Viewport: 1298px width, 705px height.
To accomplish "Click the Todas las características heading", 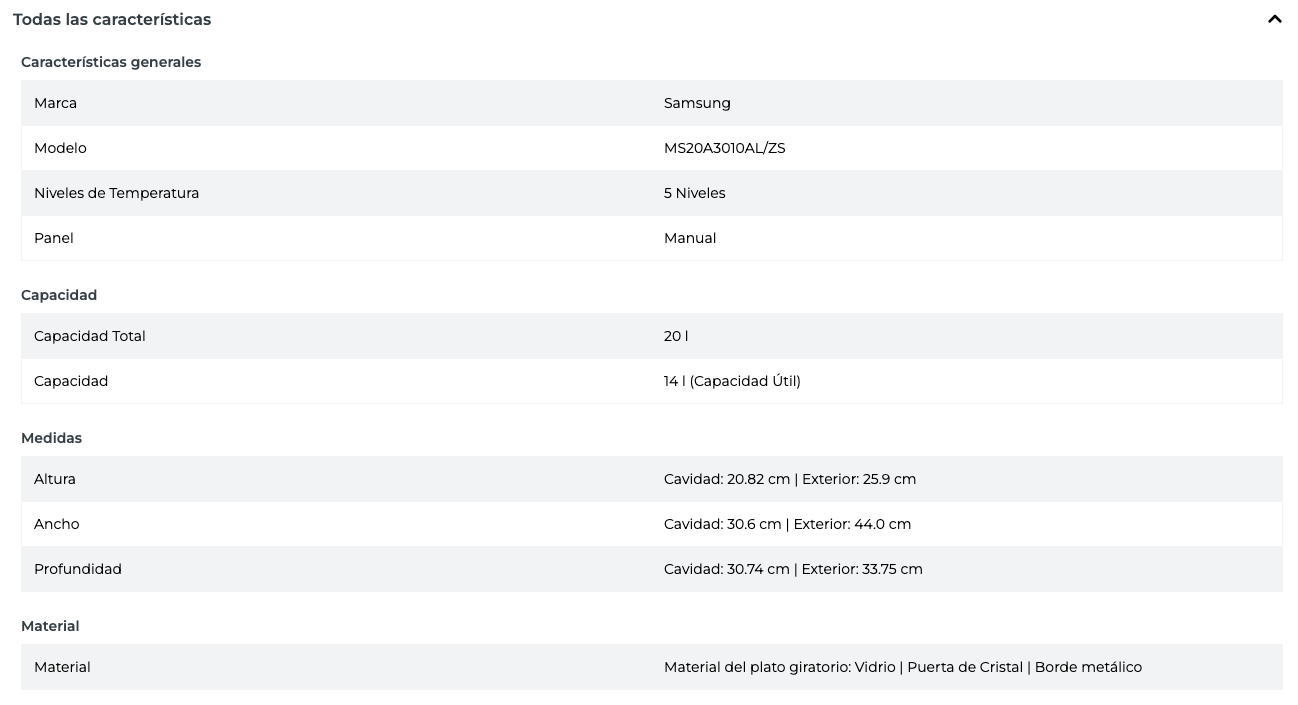I will [x=112, y=19].
